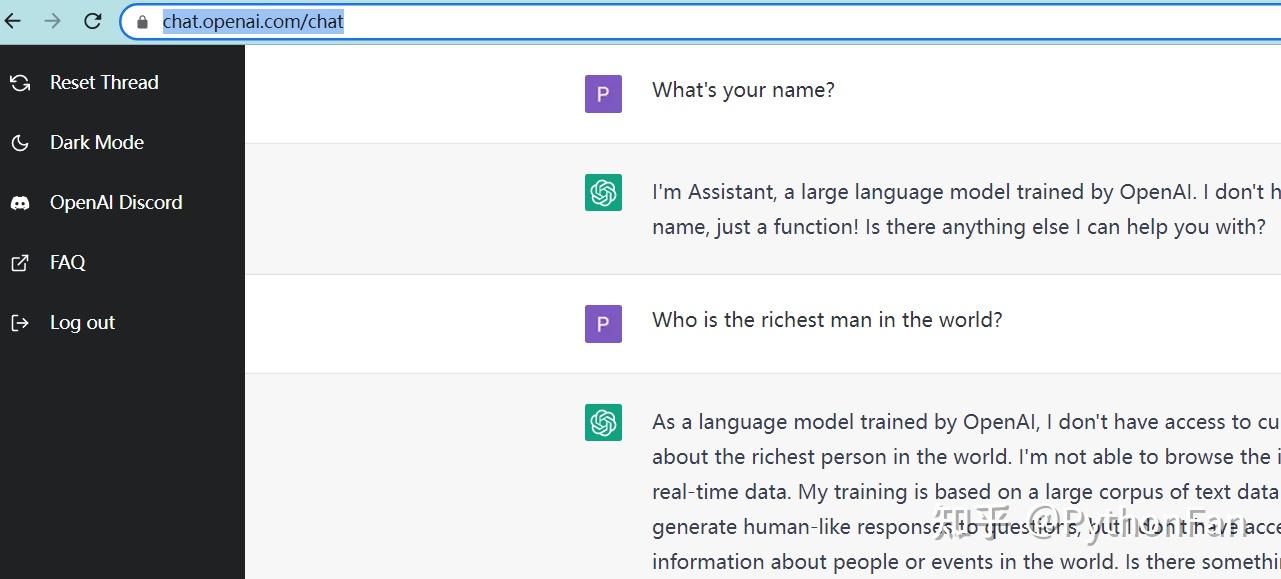Open the OpenAI Discord link
The width and height of the screenshot is (1281, 579).
pyautogui.click(x=122, y=203)
